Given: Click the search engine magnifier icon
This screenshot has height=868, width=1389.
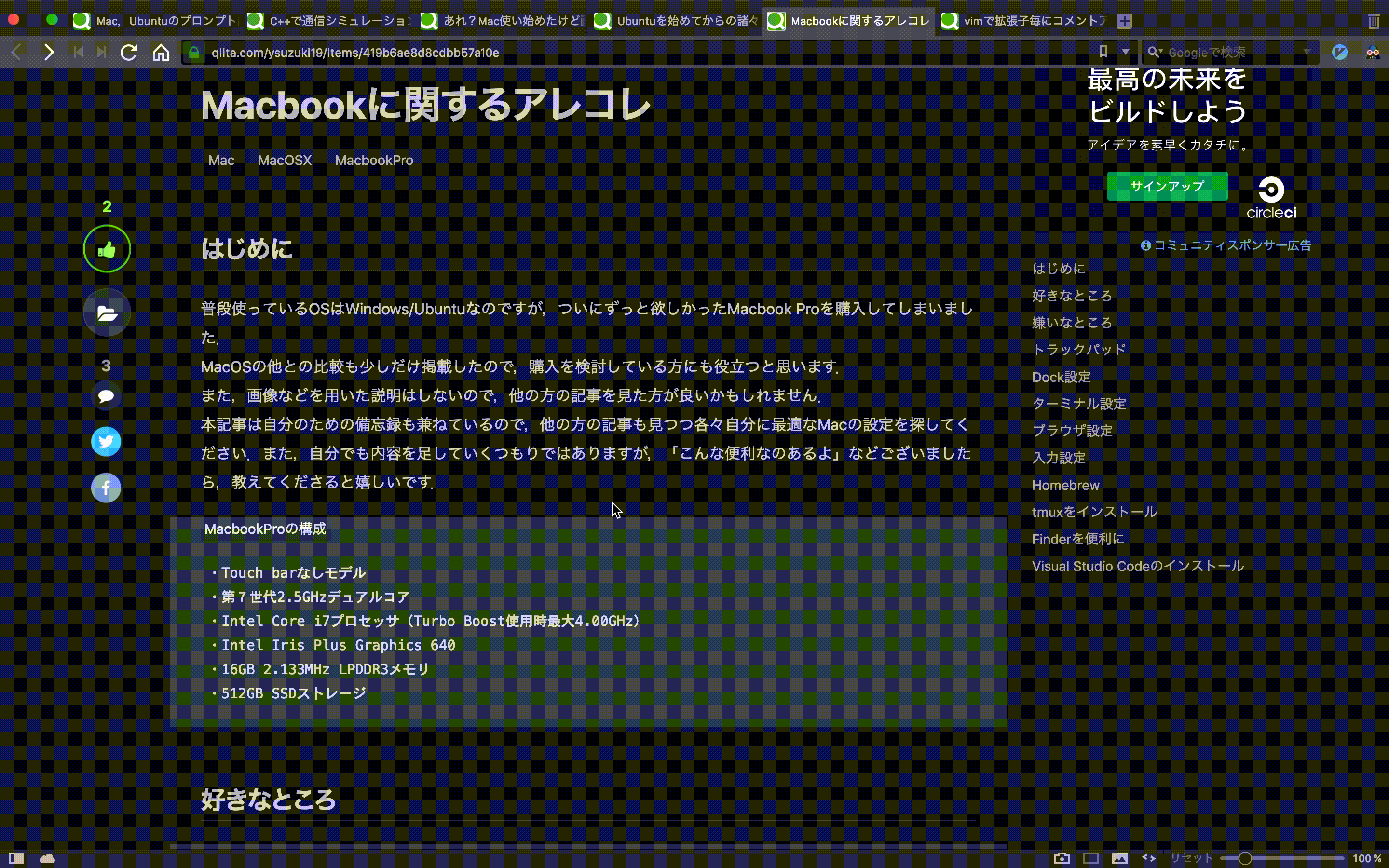Looking at the screenshot, I should (x=1154, y=52).
